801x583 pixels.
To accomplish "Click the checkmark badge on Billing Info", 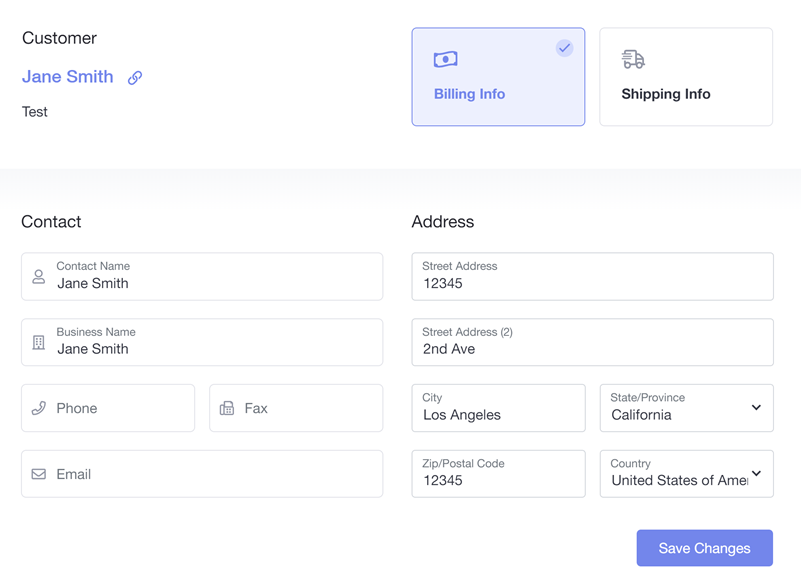I will 565,48.
